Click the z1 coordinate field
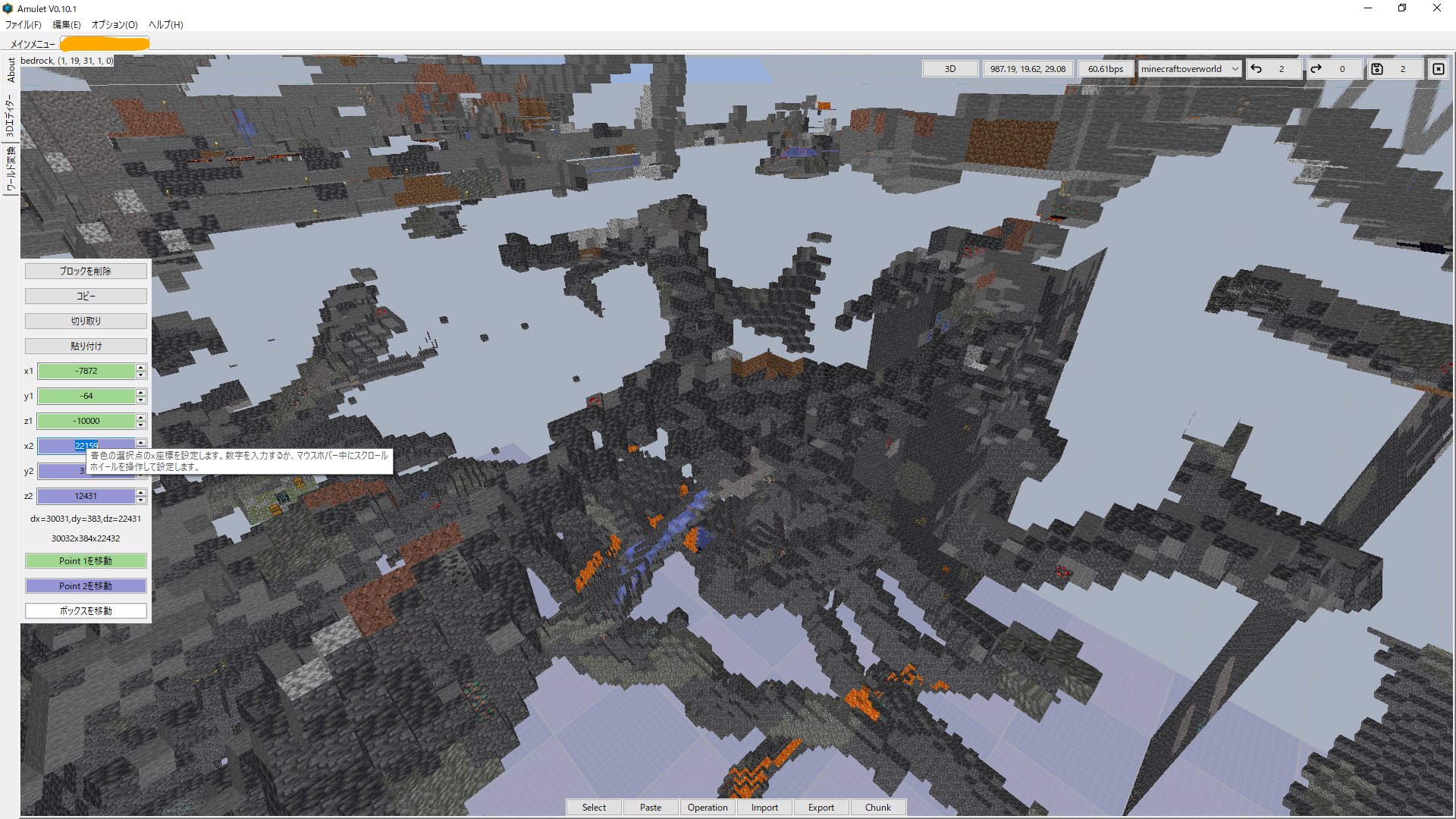 point(86,421)
